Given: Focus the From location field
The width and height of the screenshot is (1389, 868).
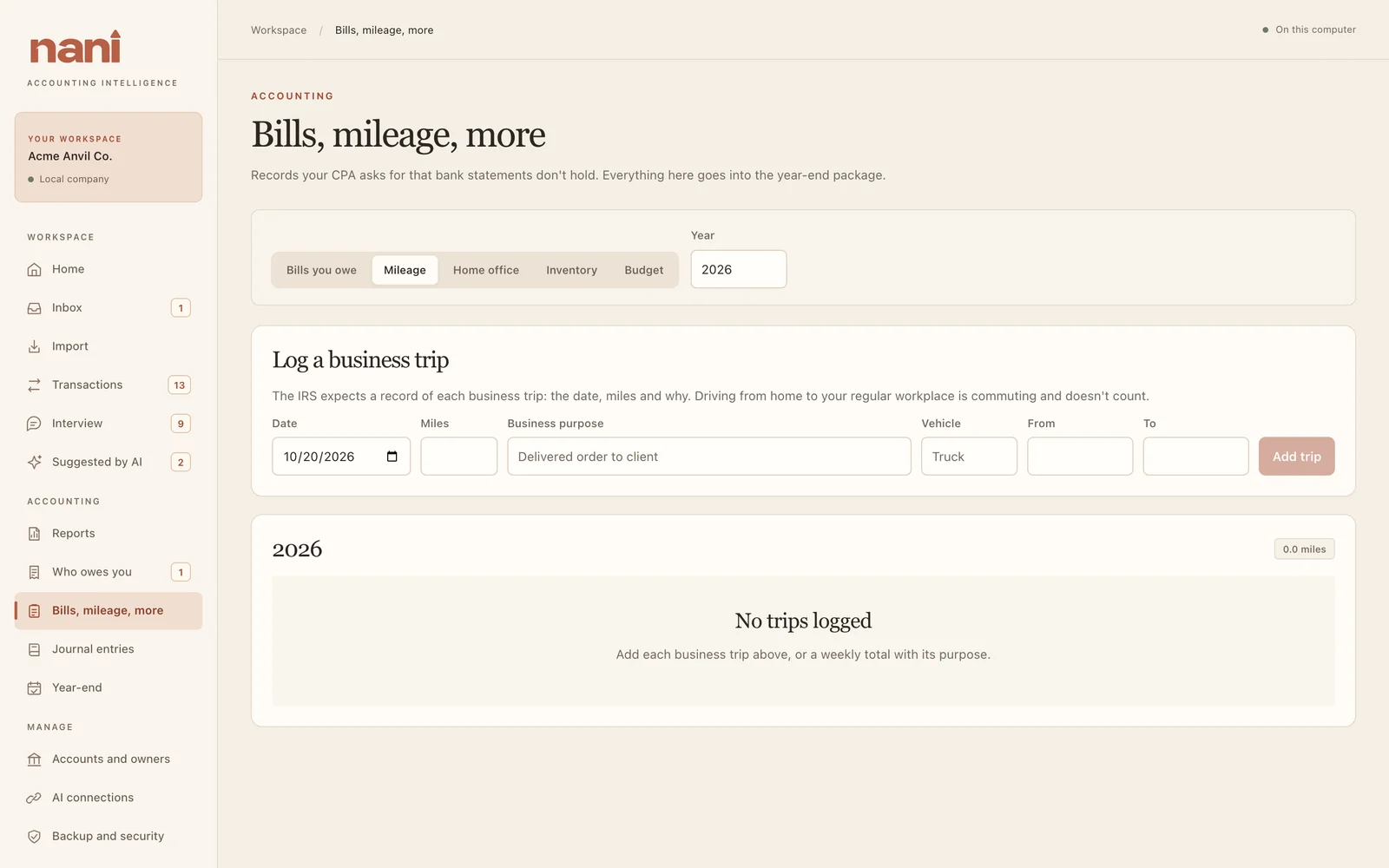Looking at the screenshot, I should (x=1080, y=457).
